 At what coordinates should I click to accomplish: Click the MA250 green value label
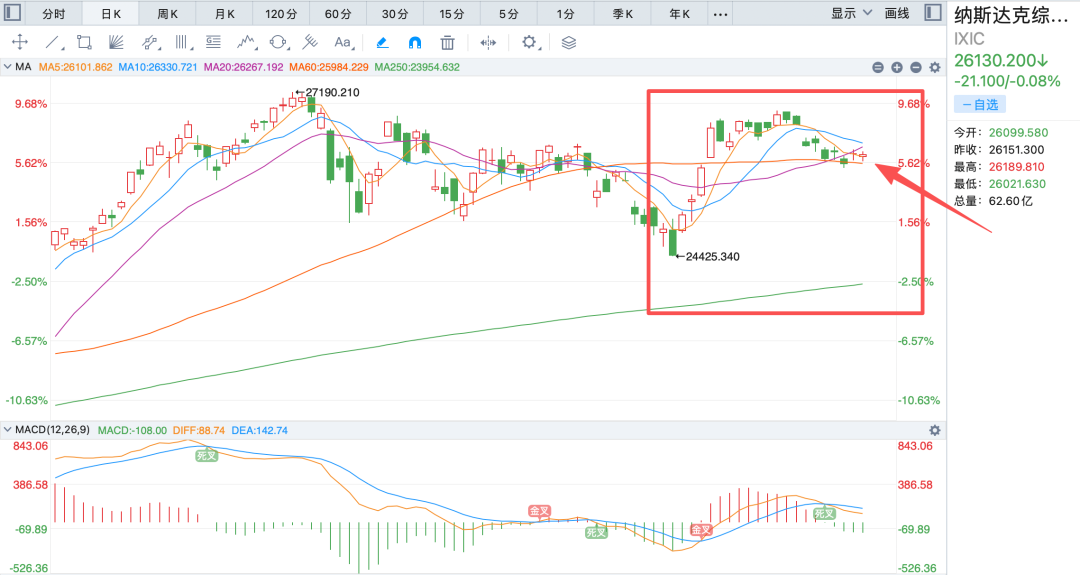pos(417,67)
